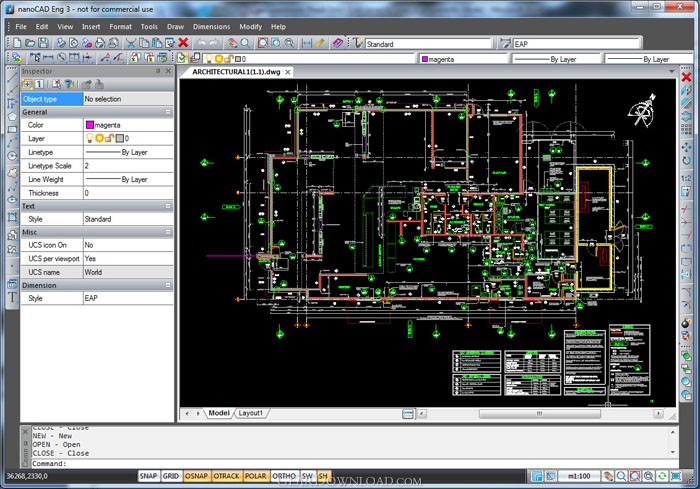The image size is (700, 489).
Task: Open the Modify menu
Action: point(250,27)
